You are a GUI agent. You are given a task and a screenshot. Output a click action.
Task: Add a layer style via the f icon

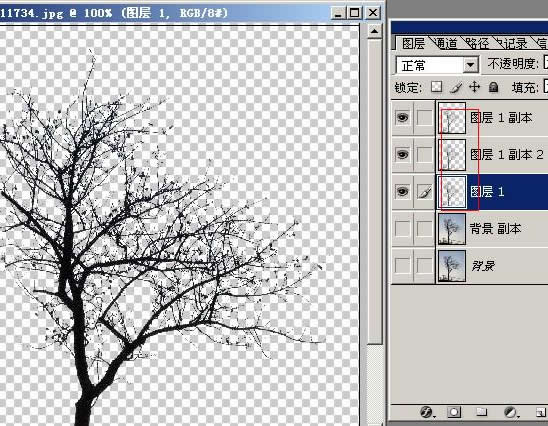pyautogui.click(x=427, y=412)
